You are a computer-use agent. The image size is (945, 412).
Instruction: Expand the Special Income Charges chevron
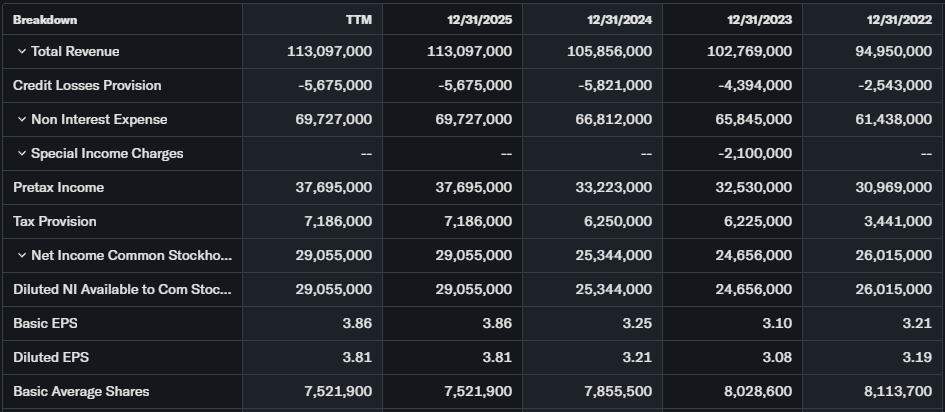21,154
